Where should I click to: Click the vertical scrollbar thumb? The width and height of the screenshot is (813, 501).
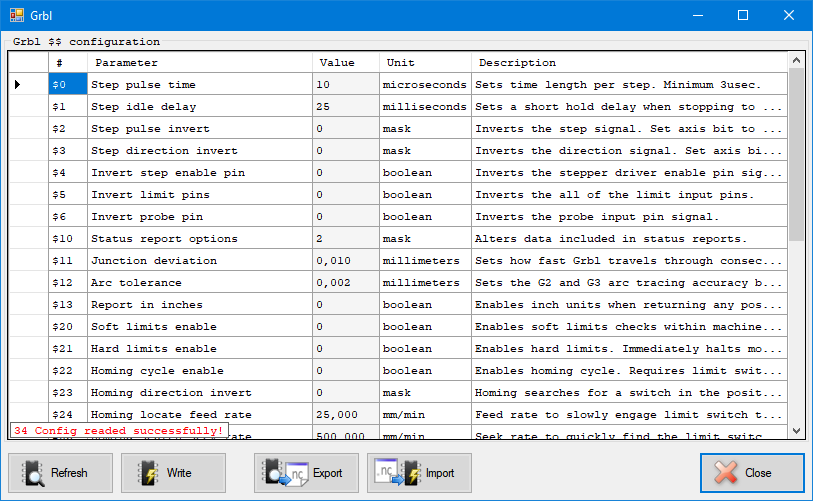tap(796, 155)
